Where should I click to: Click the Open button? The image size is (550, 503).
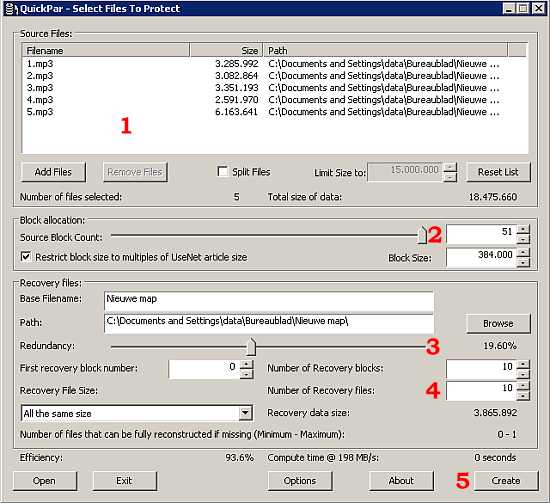click(x=45, y=481)
